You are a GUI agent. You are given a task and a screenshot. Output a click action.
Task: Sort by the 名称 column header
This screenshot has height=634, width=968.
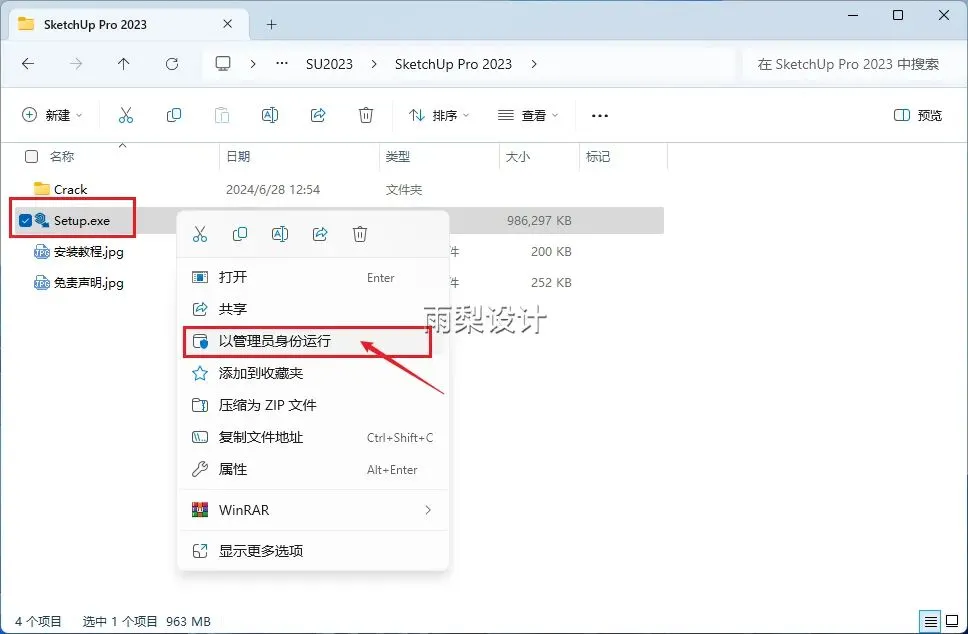point(62,157)
